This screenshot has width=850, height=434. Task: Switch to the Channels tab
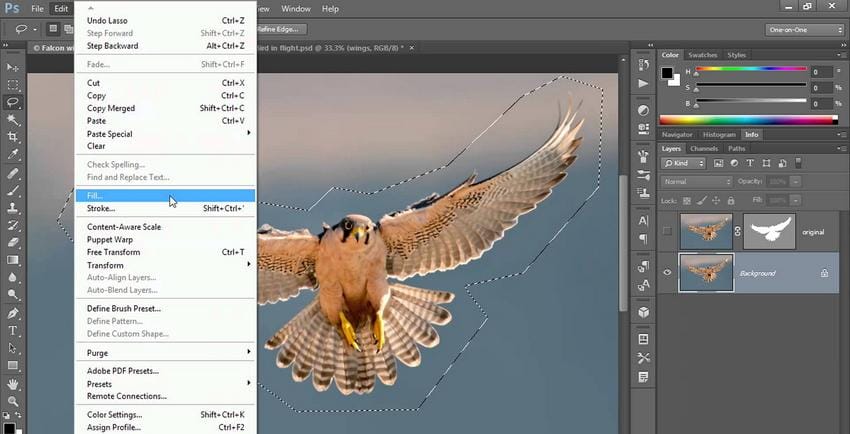click(x=704, y=149)
